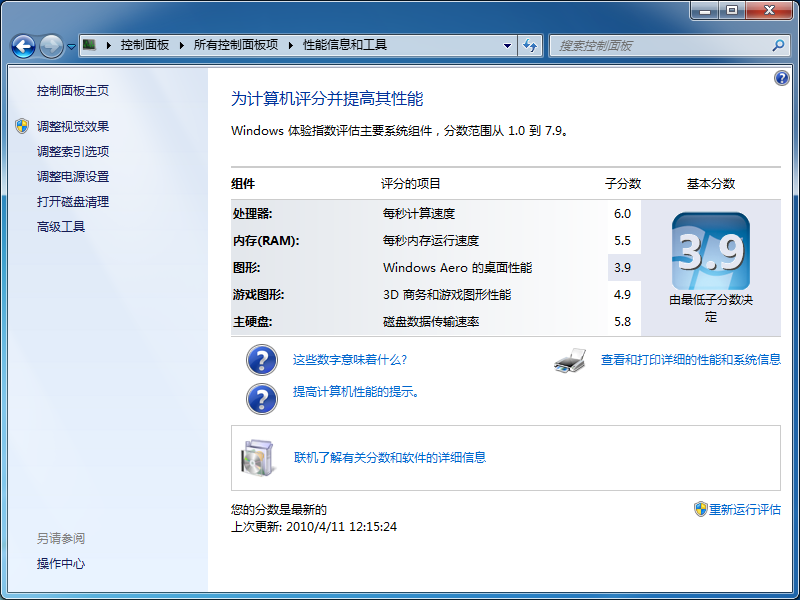Click the back navigation arrow button
This screenshot has width=800, height=600.
pyautogui.click(x=23, y=46)
